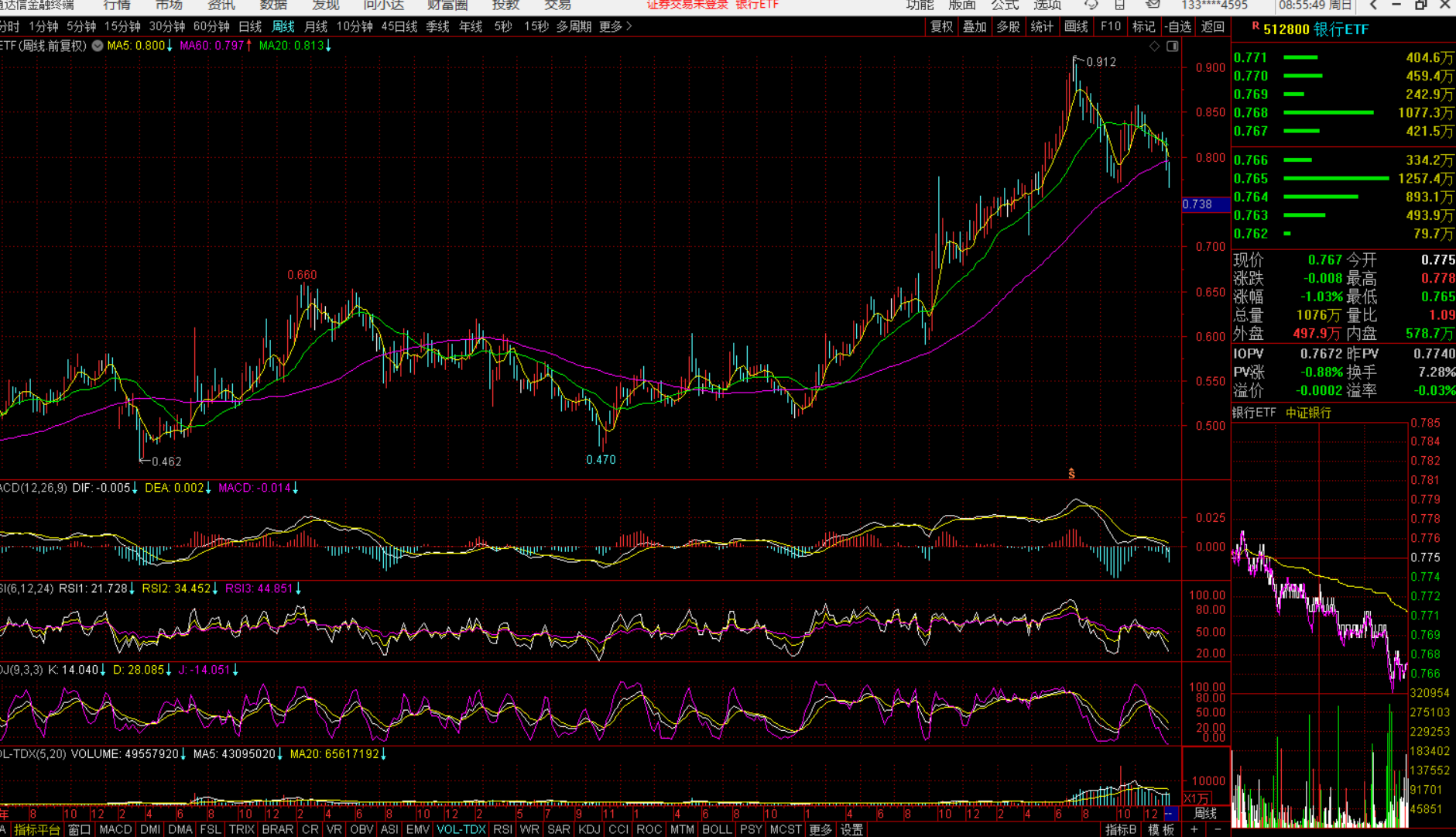The image size is (1456, 837).
Task: Click the 512800 银行ETF stock title
Action: click(x=1315, y=29)
